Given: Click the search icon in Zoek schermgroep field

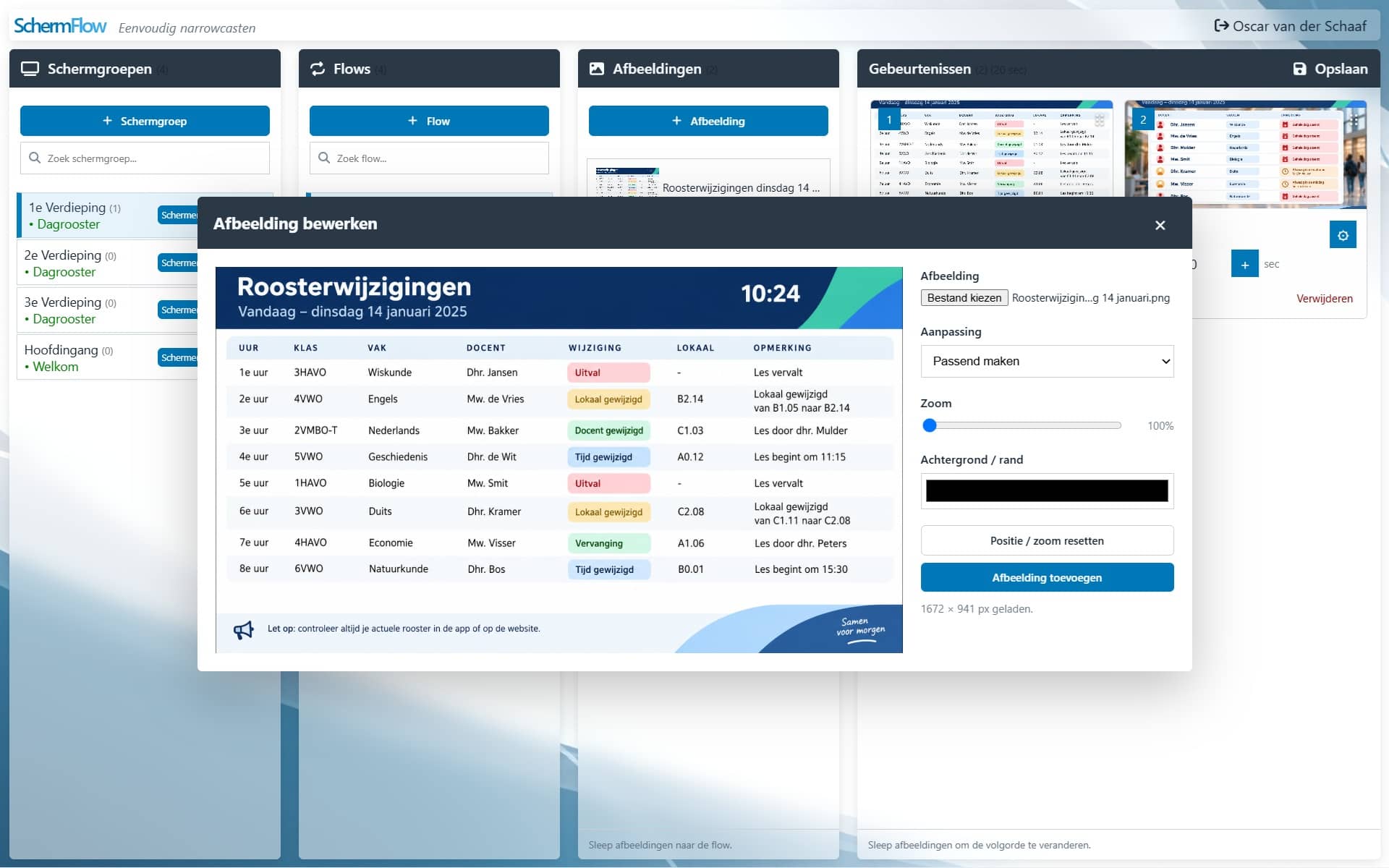Looking at the screenshot, I should tap(35, 158).
